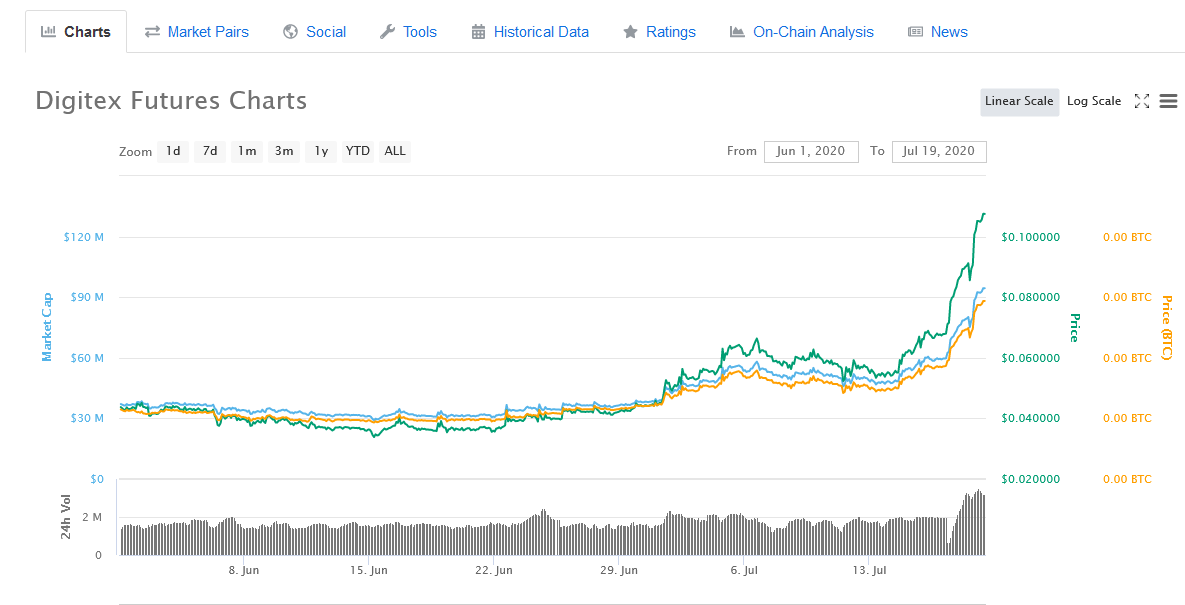
Task: Click the $0.040000 price label
Action: click(x=1031, y=418)
